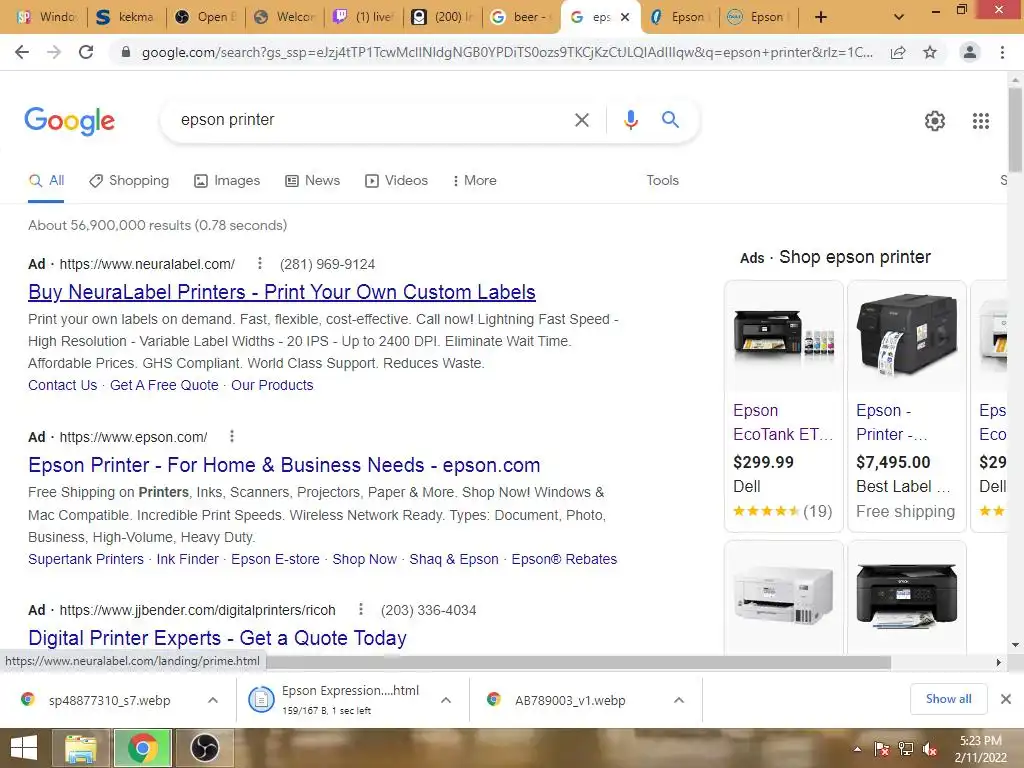Bookmark this page with the star
The width and height of the screenshot is (1024, 768).
[x=930, y=52]
